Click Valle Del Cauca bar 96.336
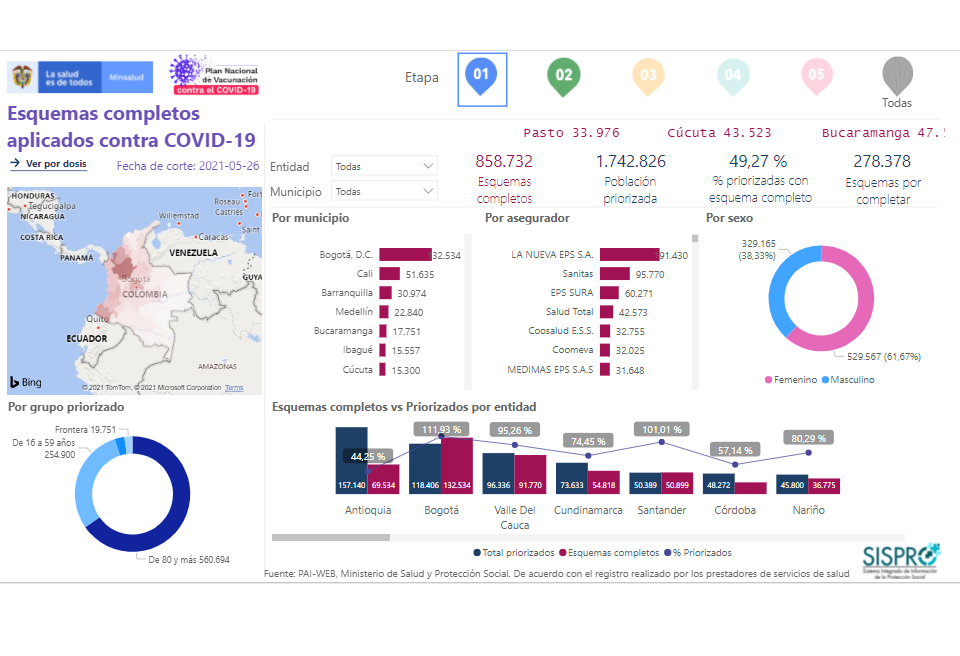This screenshot has width=960, height=656. (498, 473)
